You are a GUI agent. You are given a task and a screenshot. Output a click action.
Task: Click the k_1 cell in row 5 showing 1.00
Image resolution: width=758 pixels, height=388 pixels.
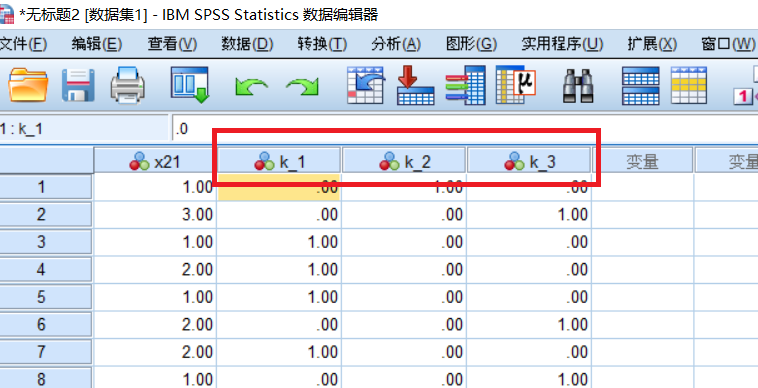[x=279, y=297]
